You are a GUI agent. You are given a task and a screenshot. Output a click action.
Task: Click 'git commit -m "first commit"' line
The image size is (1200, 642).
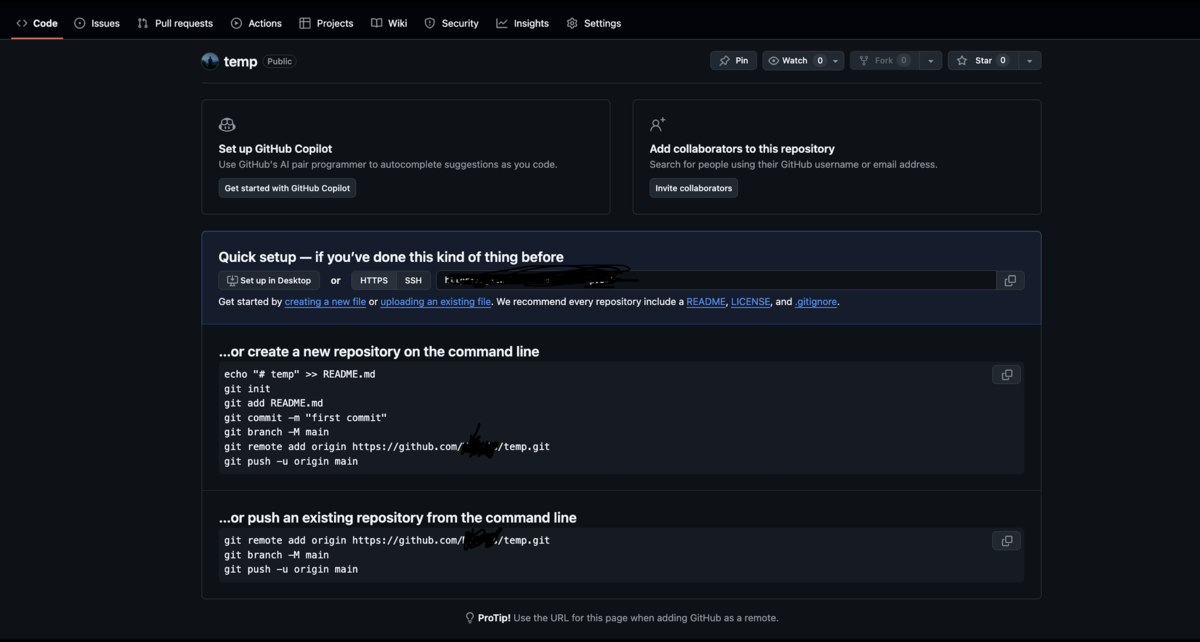pyautogui.click(x=305, y=418)
